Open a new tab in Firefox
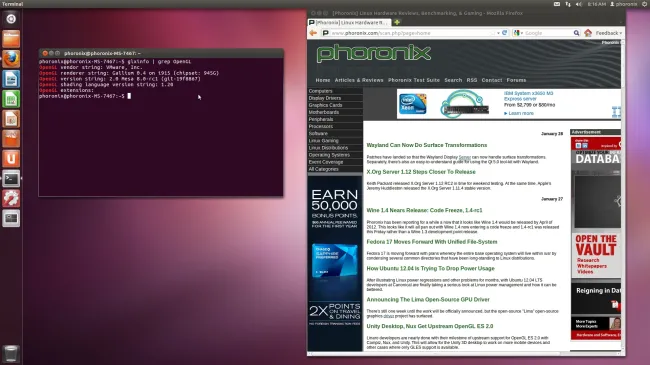Viewport: 650px width, 365px height. click(397, 22)
